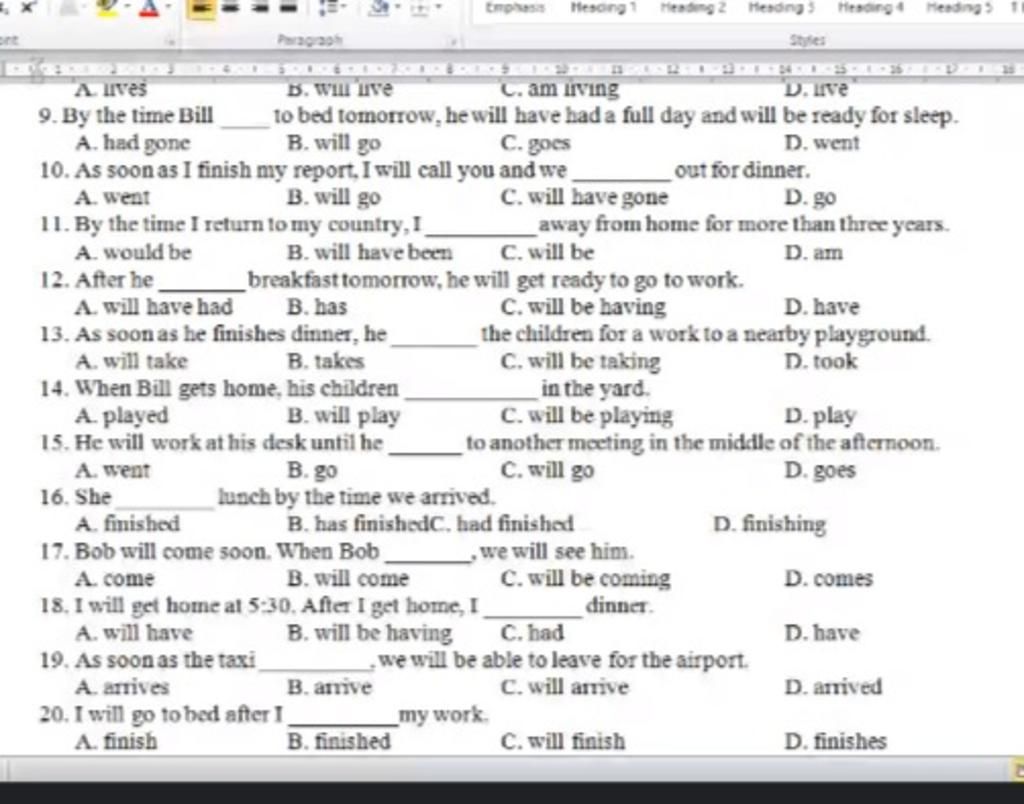Click 'A. played' in question 14

[121, 415]
